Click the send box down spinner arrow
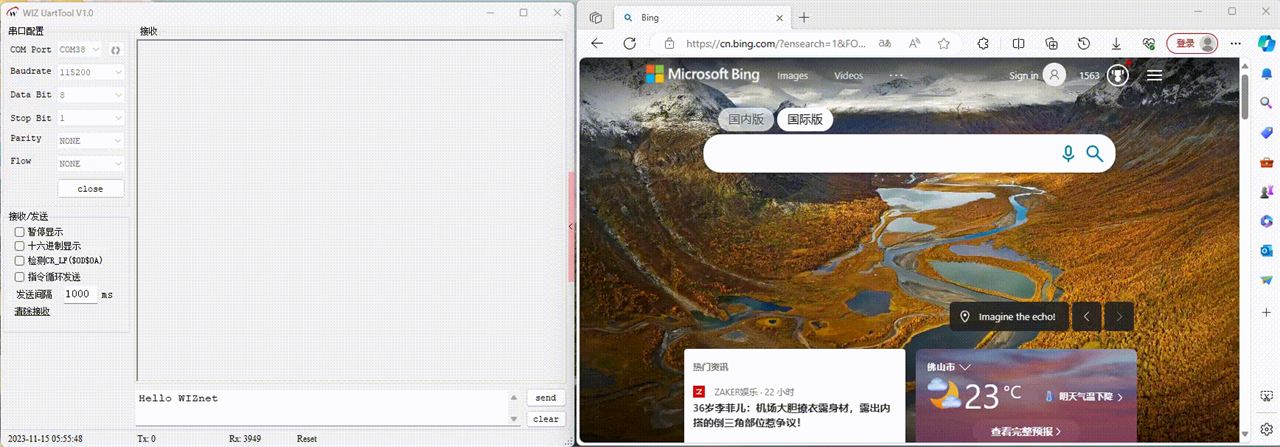 514,419
